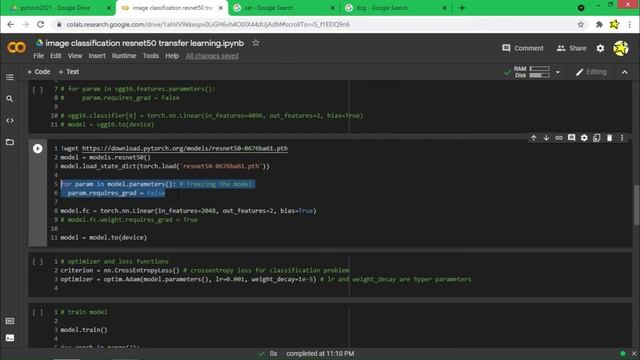Expand the RAM and Disk runtime dropdown
Screen dimensions: 640x360
coord(558,72)
